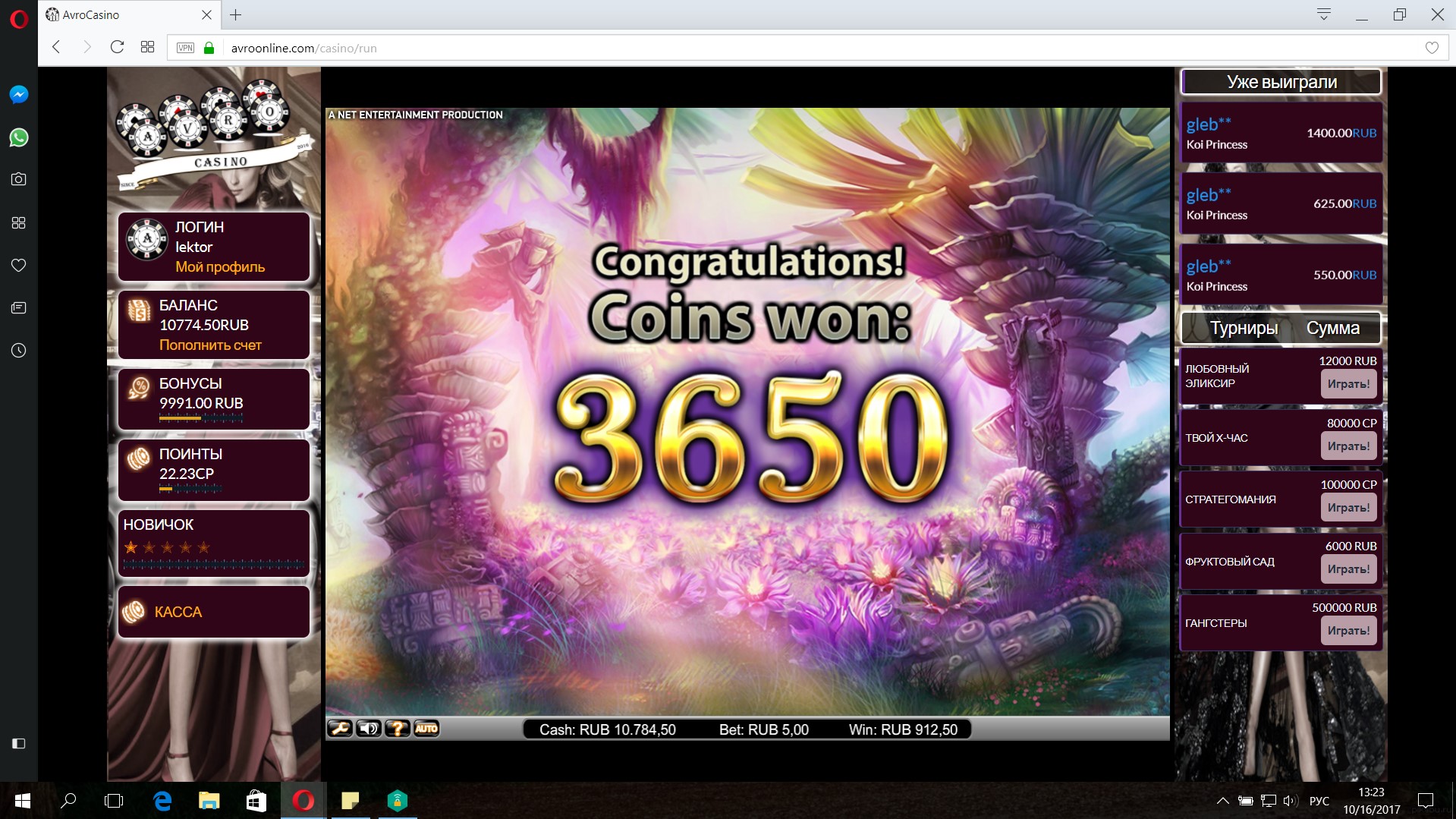1456x819 pixels.
Task: Click the НОВИЧОК level progress bar
Action: coord(214,565)
